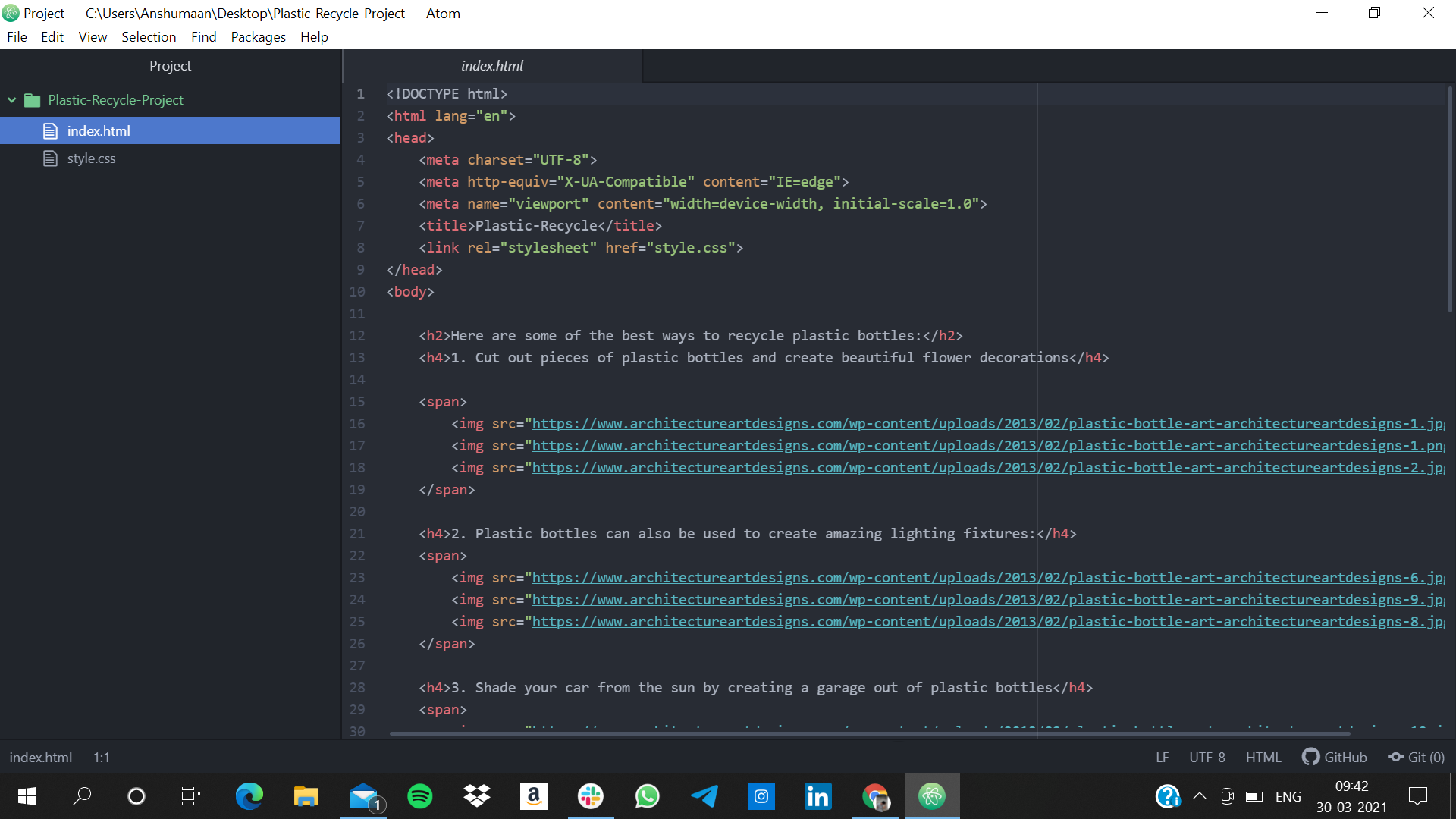Click index.html file name in status bar
Viewport: 1456px width, 819px height.
pyautogui.click(x=41, y=757)
